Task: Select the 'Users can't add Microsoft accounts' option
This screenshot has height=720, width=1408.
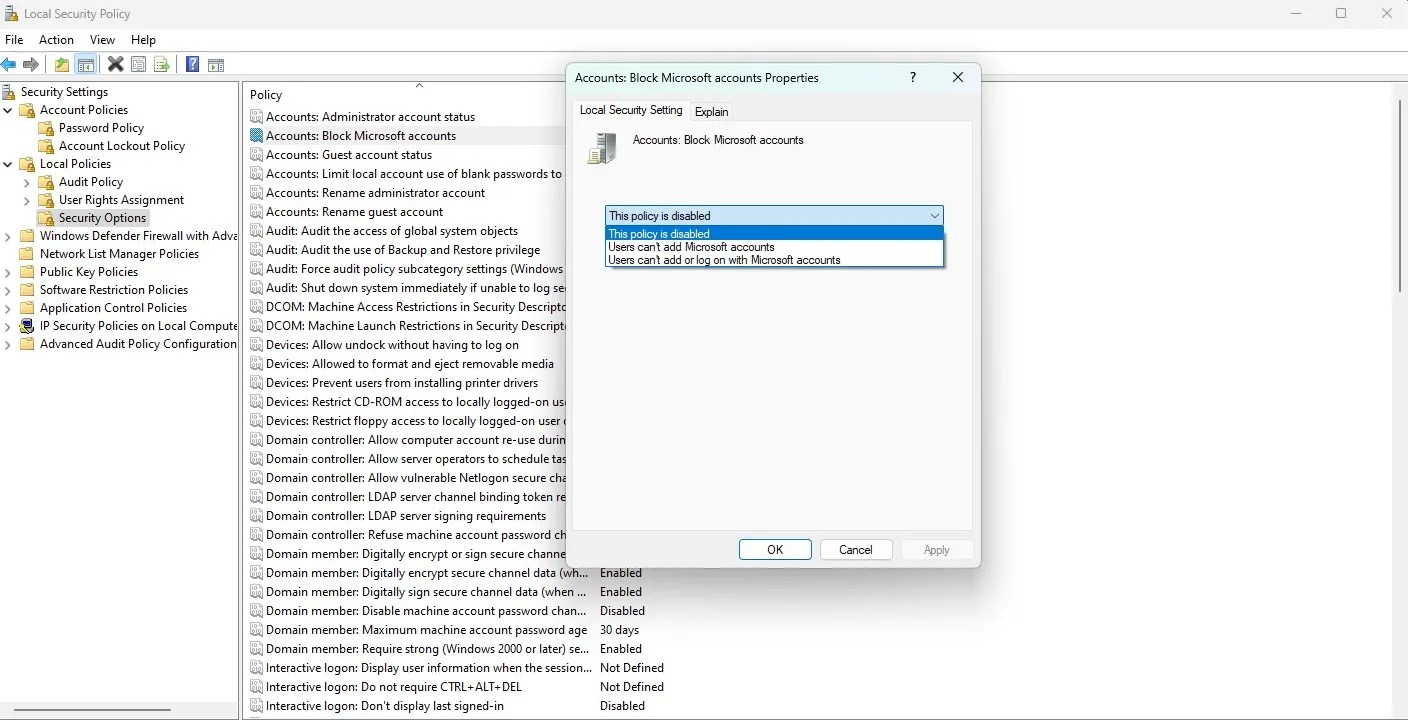Action: click(692, 247)
